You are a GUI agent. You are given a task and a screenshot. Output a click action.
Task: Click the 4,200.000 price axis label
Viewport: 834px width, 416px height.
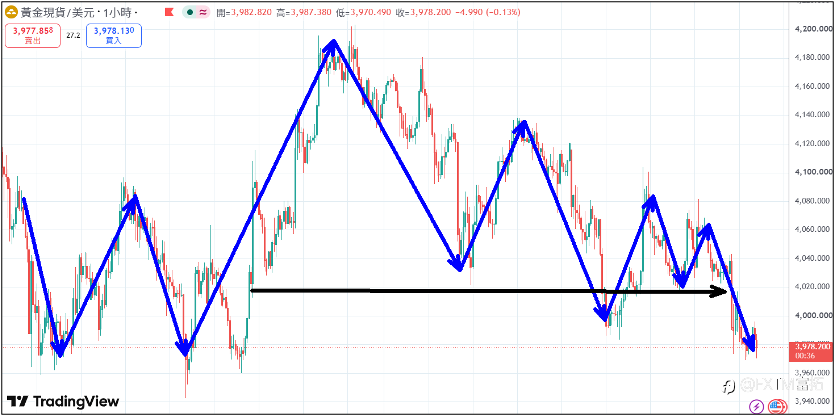pos(812,29)
